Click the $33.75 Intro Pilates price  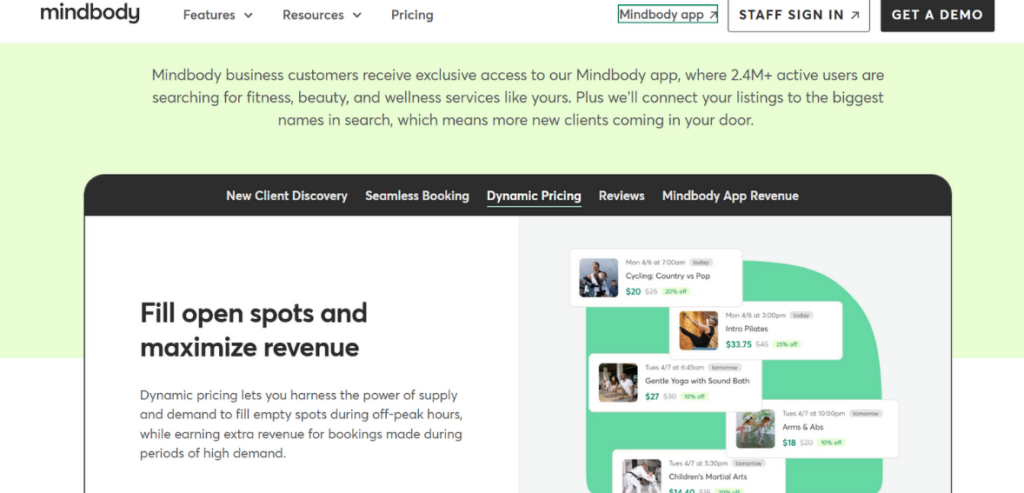739,344
